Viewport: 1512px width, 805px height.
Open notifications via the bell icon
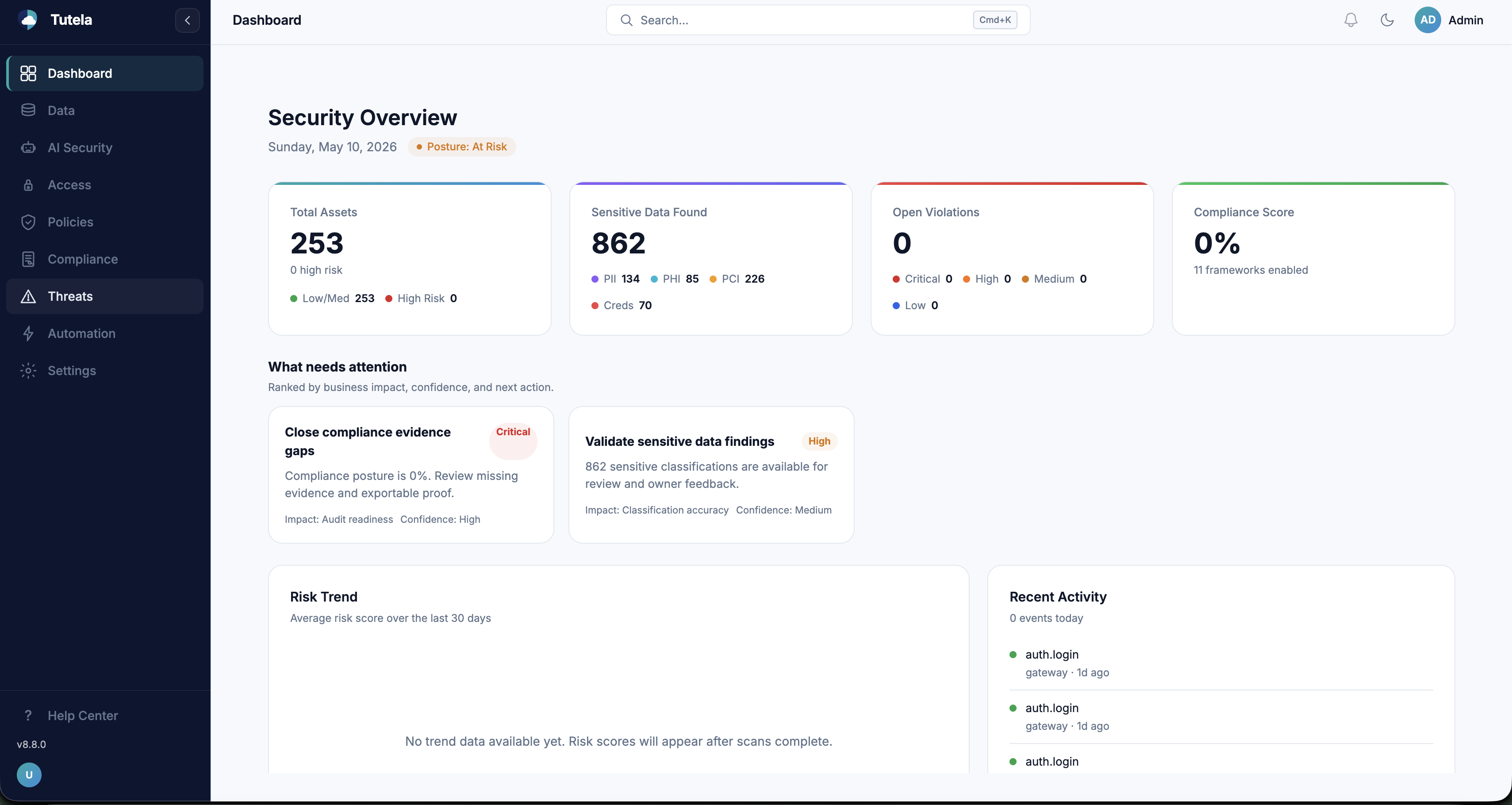click(x=1351, y=20)
